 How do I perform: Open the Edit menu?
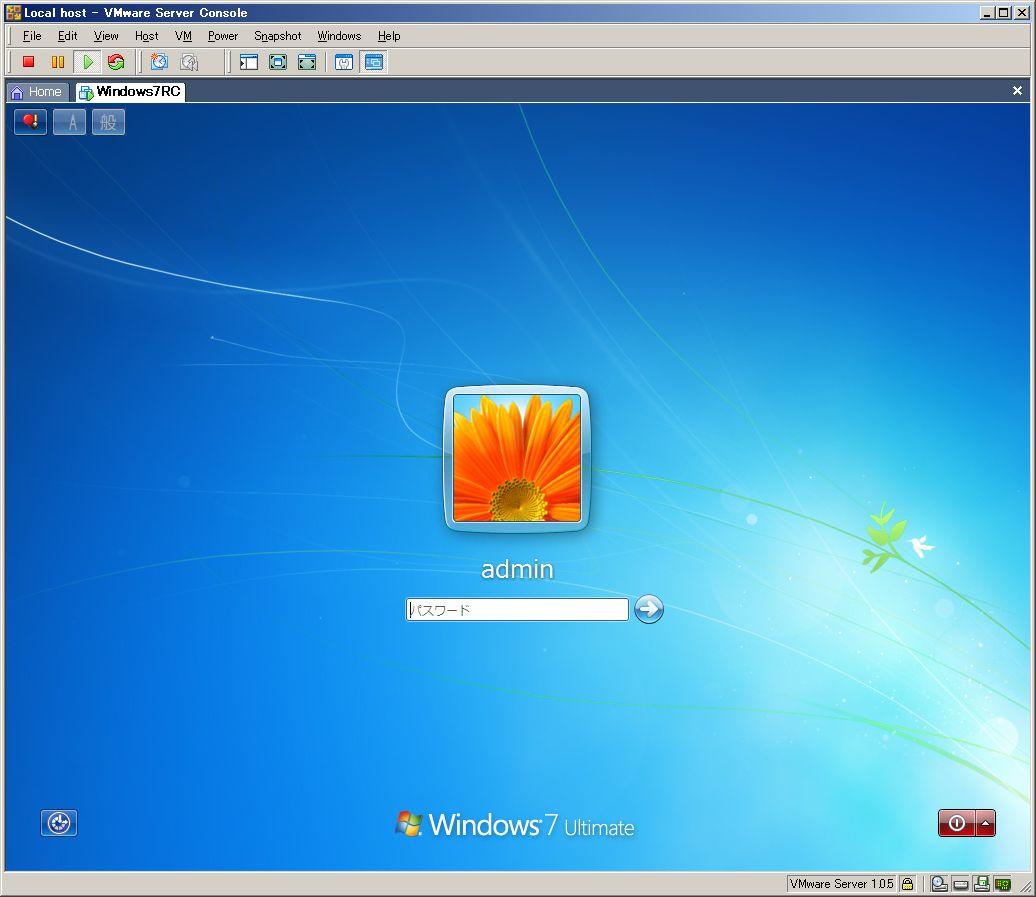[x=67, y=36]
